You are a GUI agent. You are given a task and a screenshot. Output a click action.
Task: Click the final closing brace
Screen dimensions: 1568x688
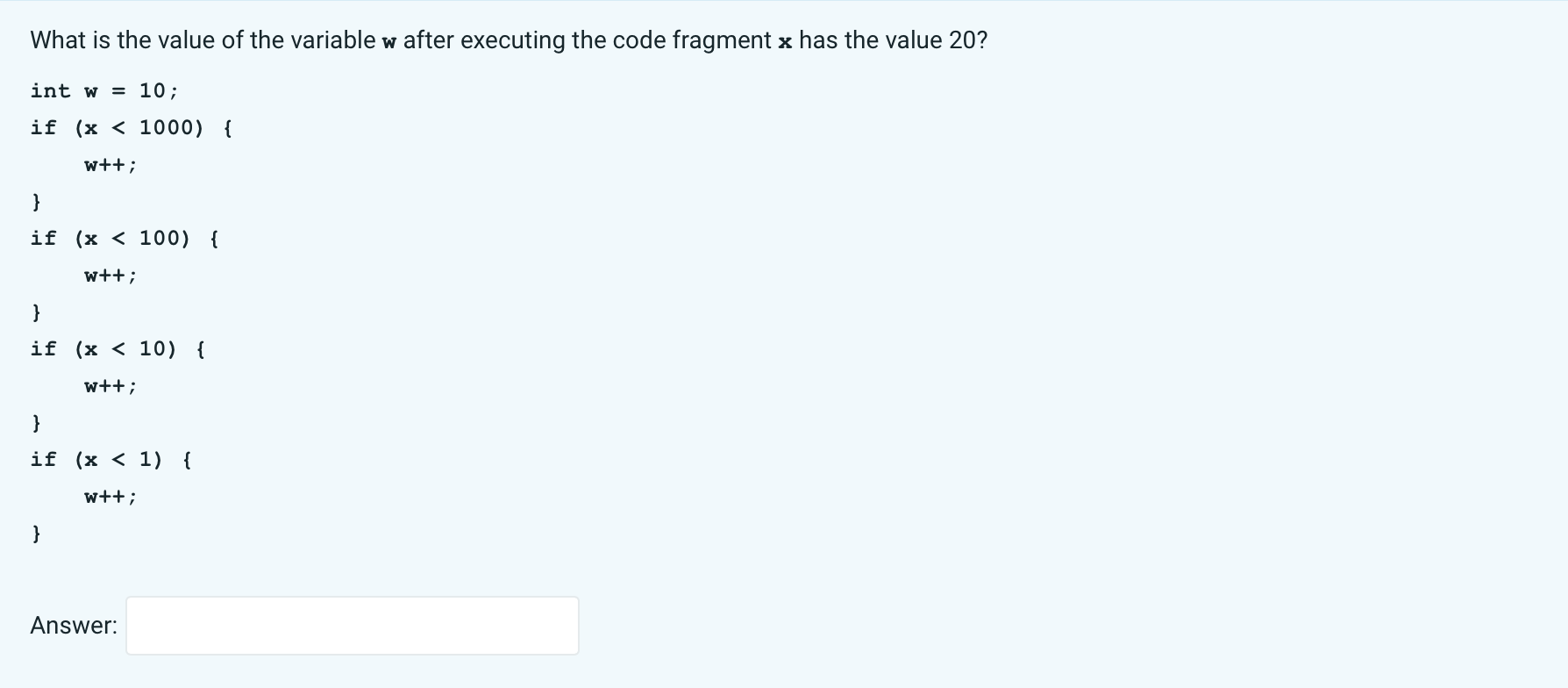[x=36, y=533]
